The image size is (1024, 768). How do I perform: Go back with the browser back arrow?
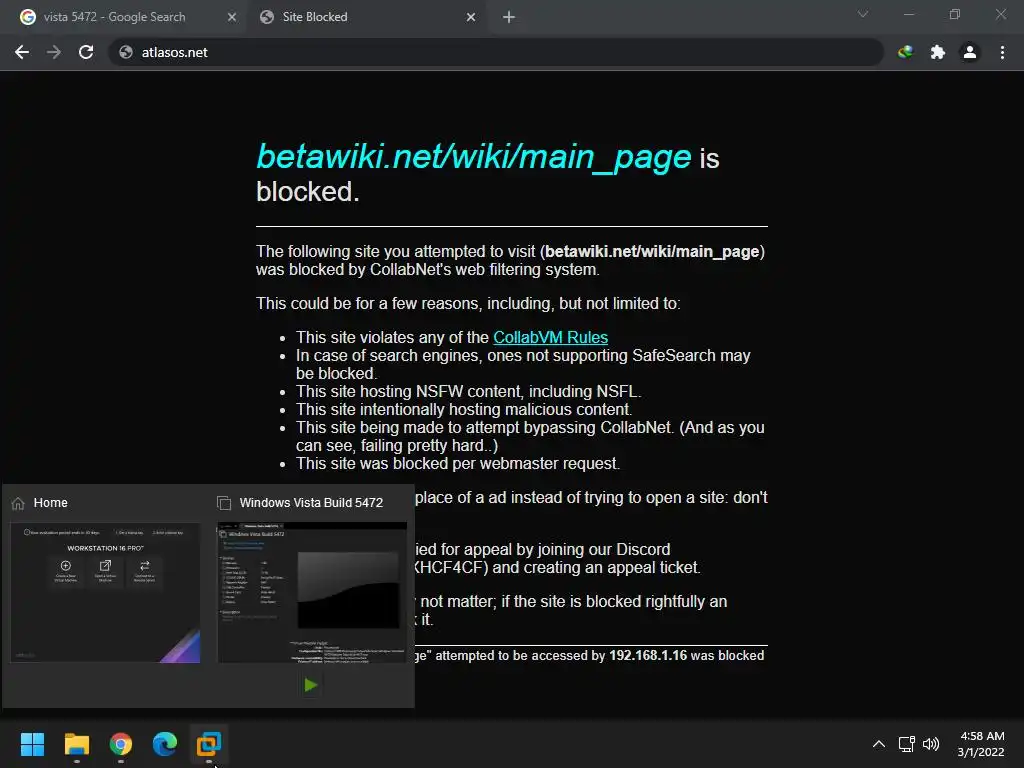tap(22, 52)
